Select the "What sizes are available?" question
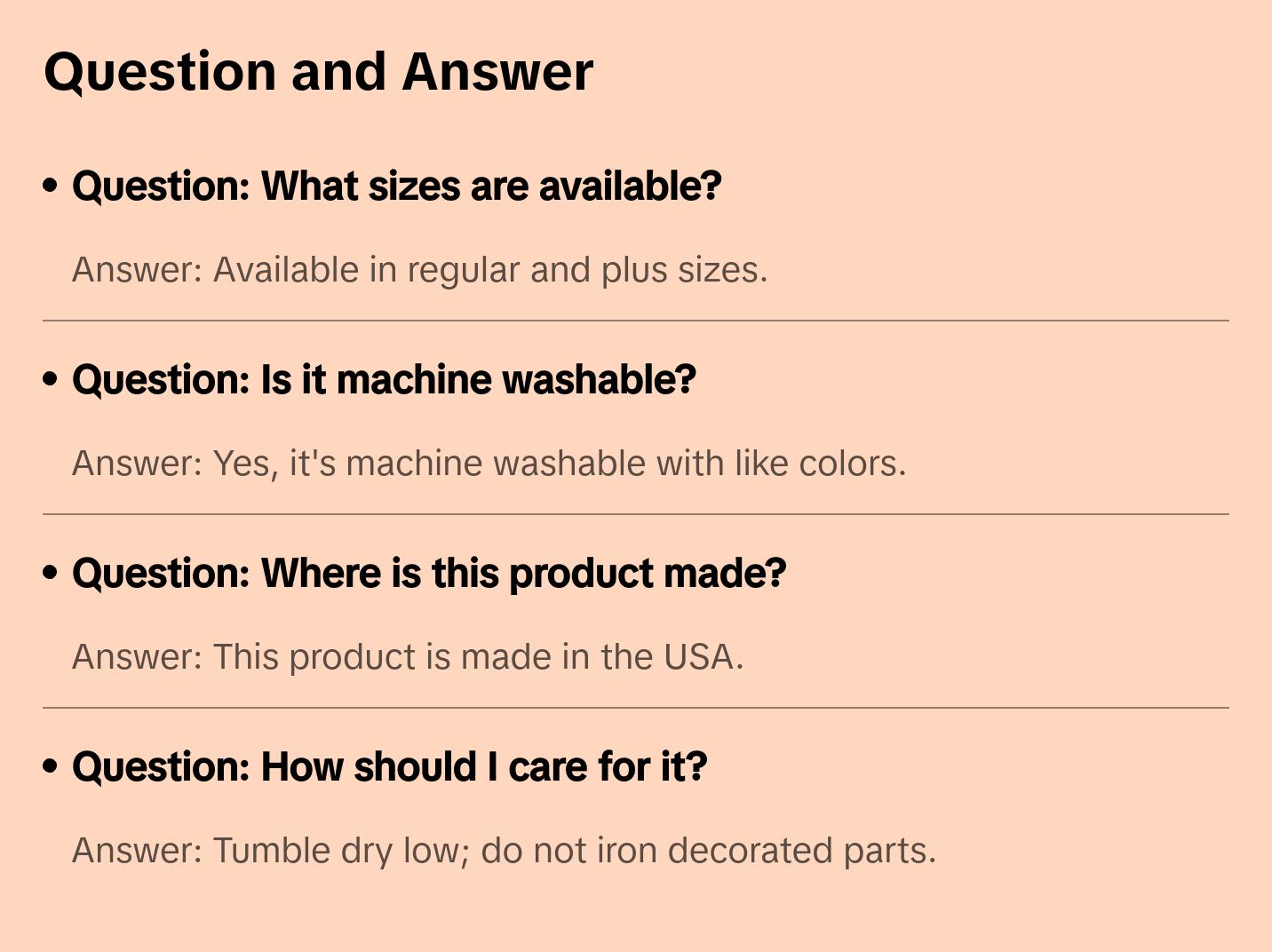 tap(396, 186)
